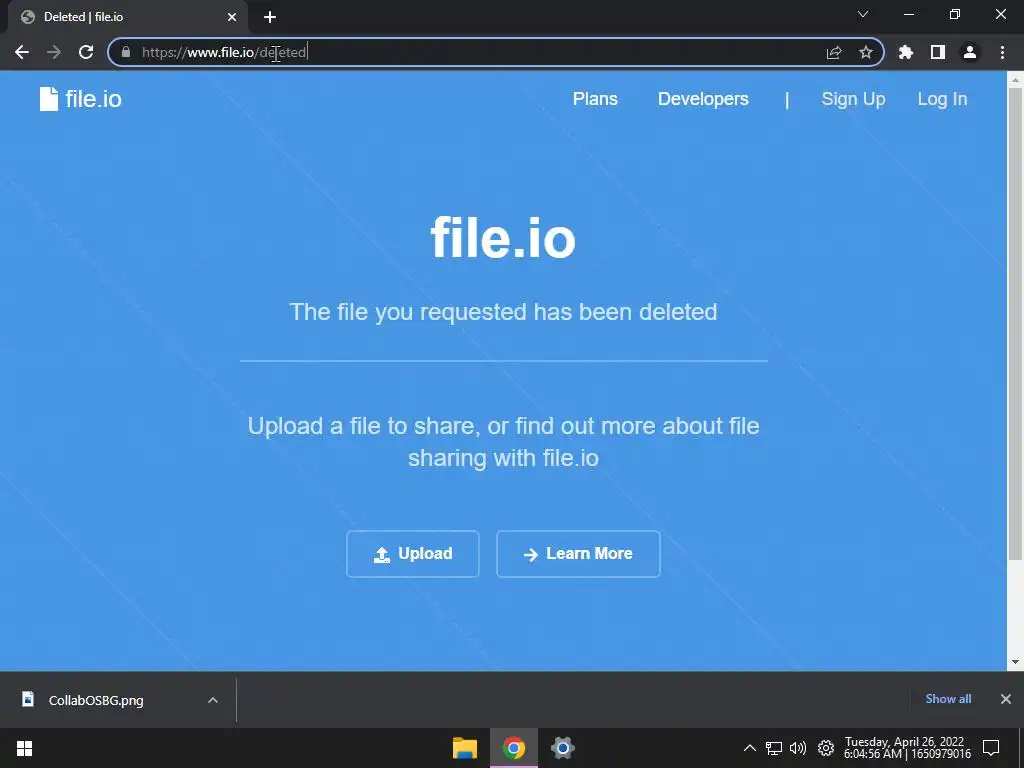View site info via padlock icon
The height and width of the screenshot is (768, 1024).
[x=126, y=52]
